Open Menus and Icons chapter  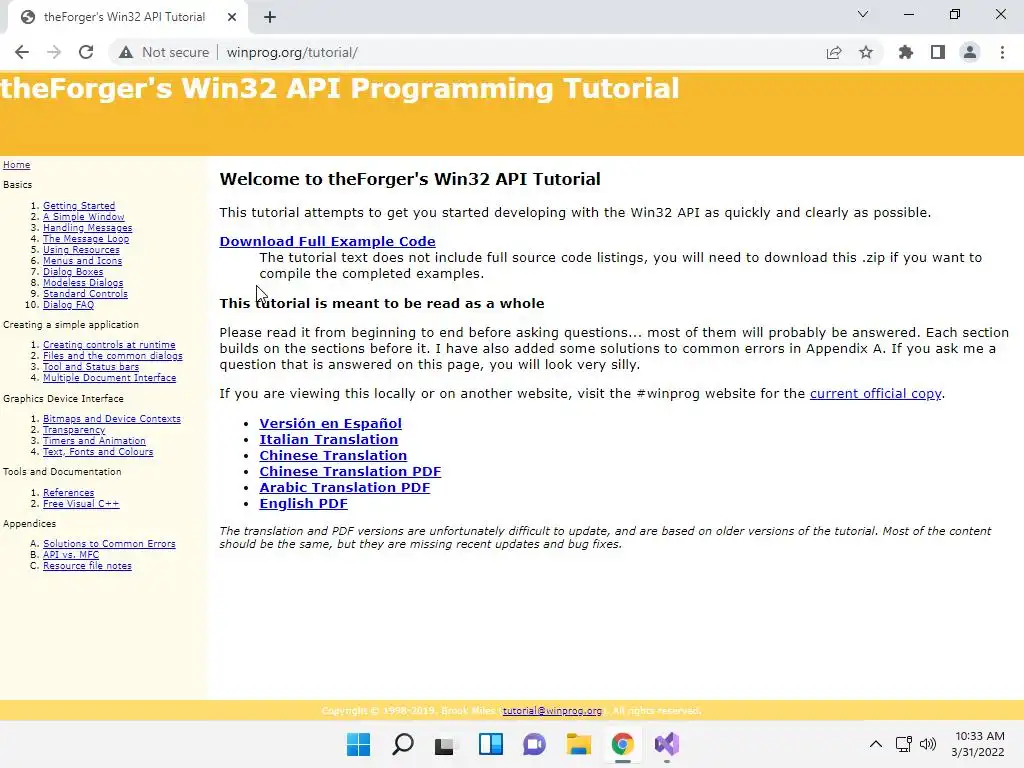82,261
